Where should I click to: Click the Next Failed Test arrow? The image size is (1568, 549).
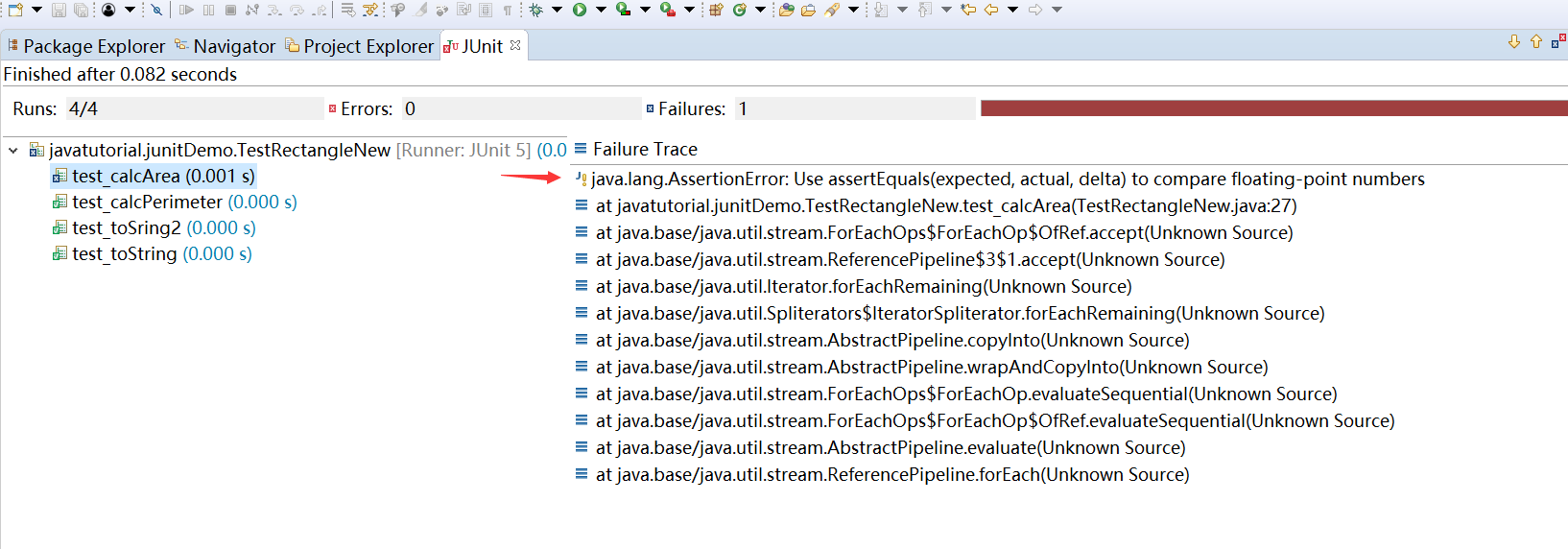point(1514,41)
